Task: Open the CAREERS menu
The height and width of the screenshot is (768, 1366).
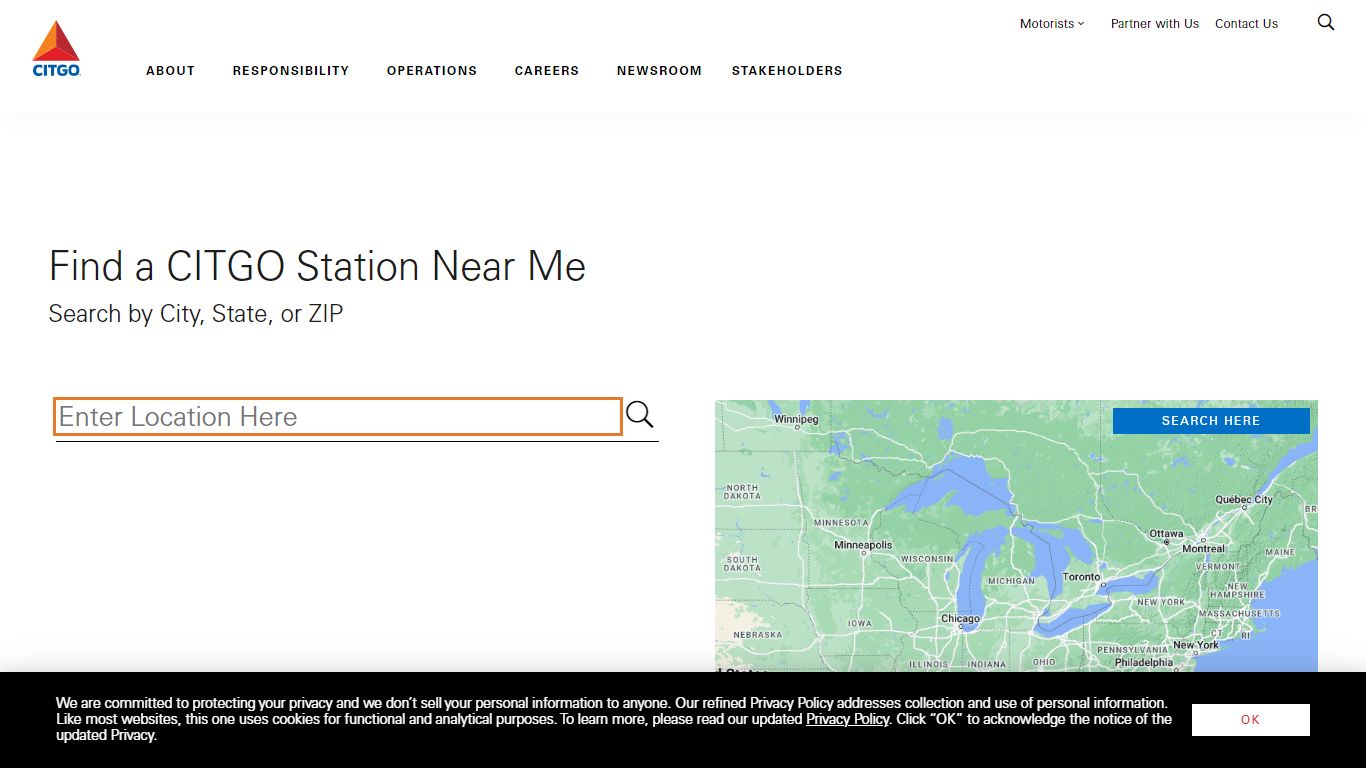Action: click(x=547, y=71)
